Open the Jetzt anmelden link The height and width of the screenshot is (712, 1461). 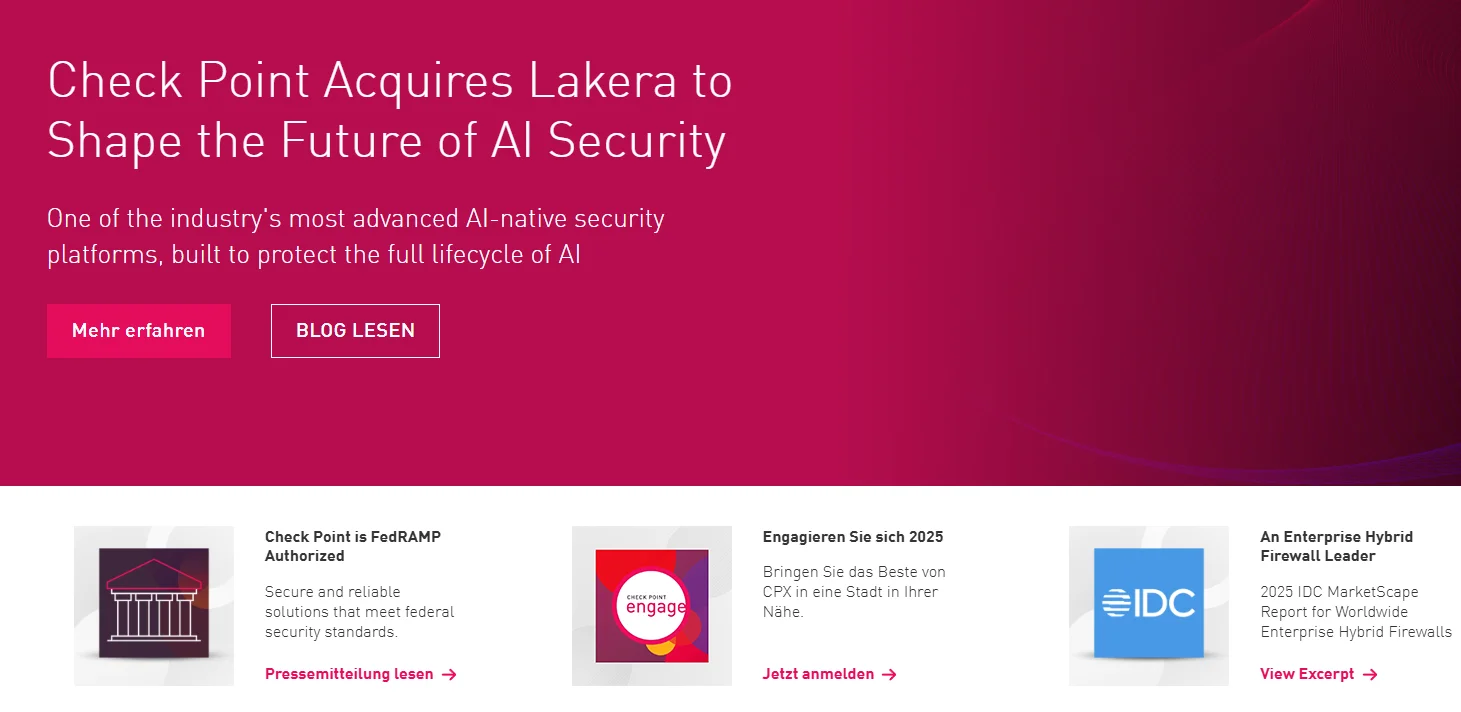(x=818, y=674)
